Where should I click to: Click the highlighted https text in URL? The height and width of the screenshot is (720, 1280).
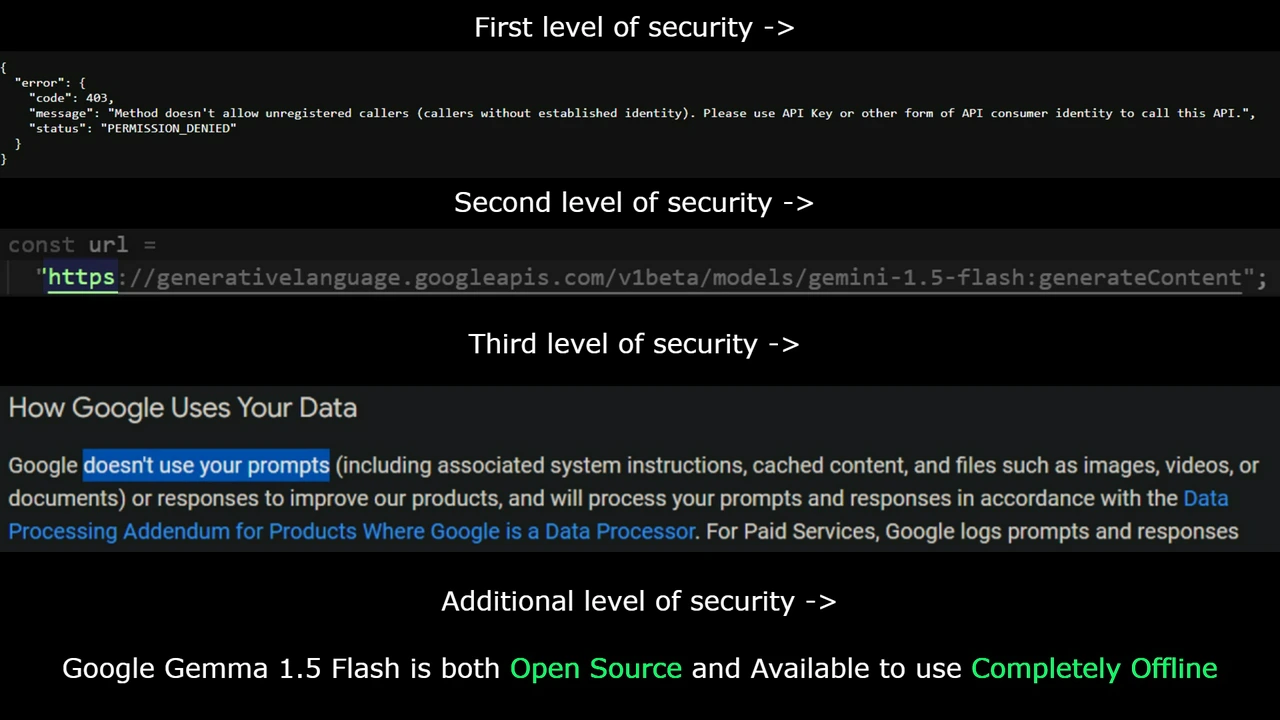[x=81, y=277]
